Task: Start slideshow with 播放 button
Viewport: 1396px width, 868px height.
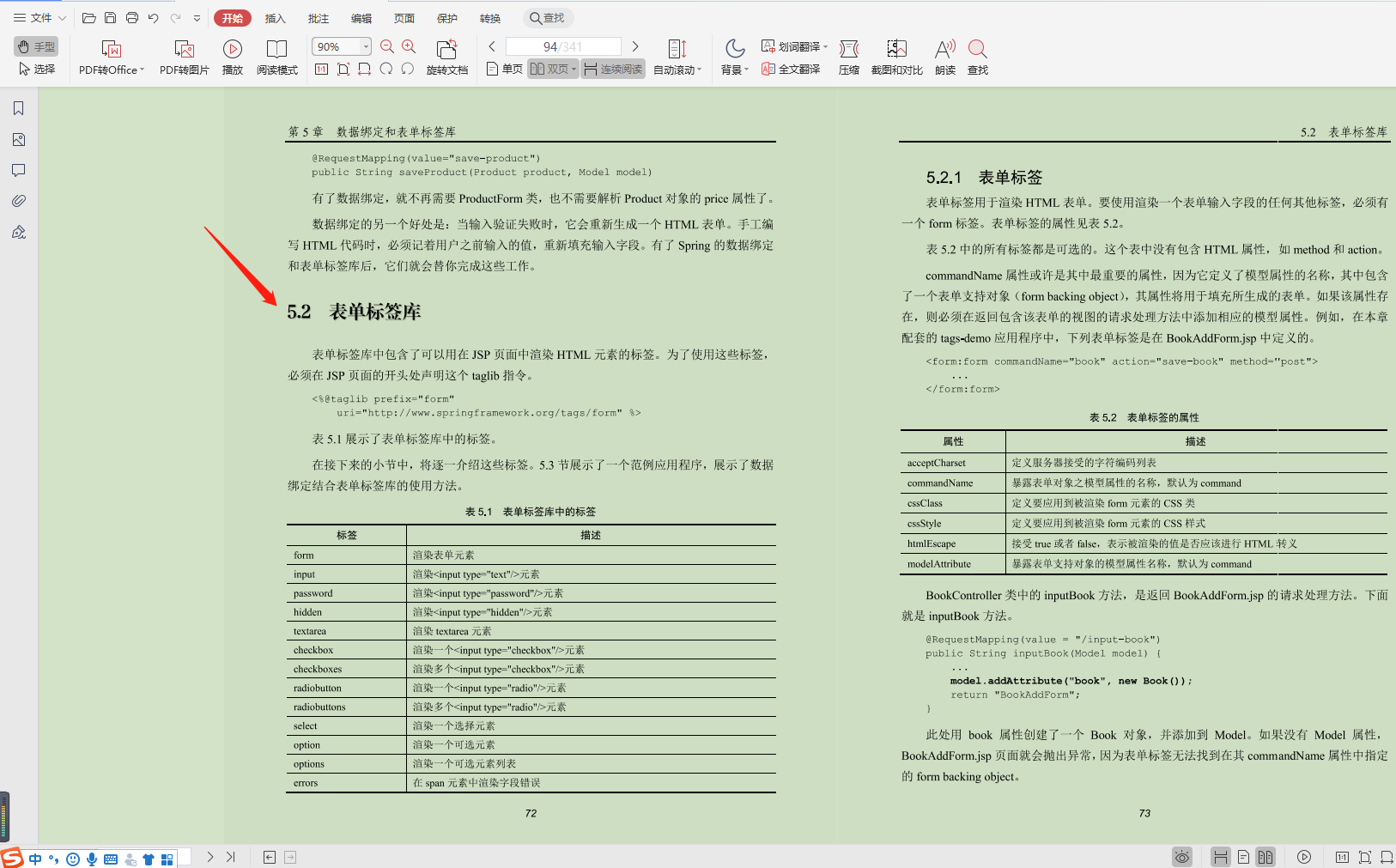Action: pos(233,58)
